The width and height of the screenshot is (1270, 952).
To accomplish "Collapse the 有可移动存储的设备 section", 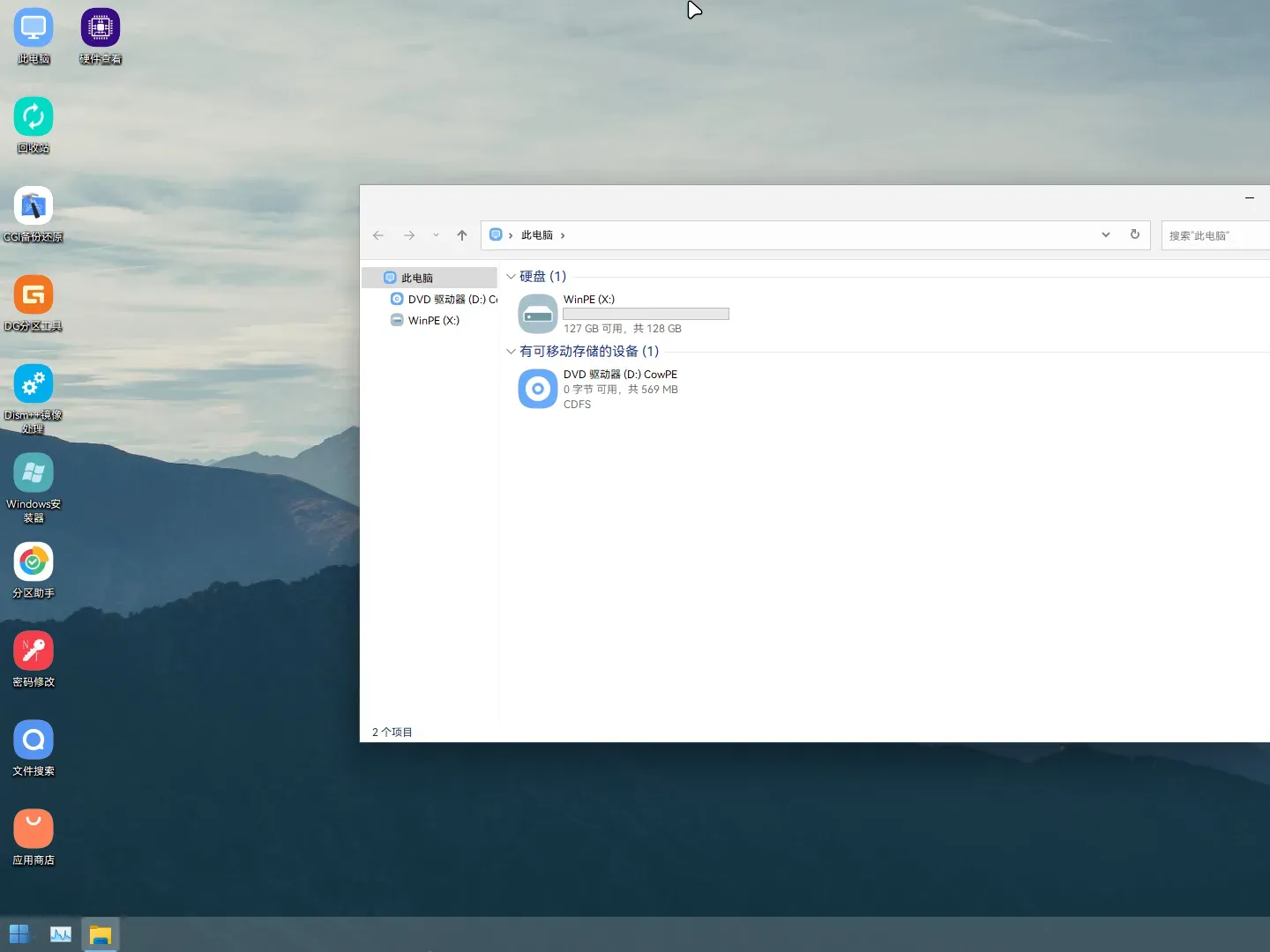I will [x=512, y=351].
